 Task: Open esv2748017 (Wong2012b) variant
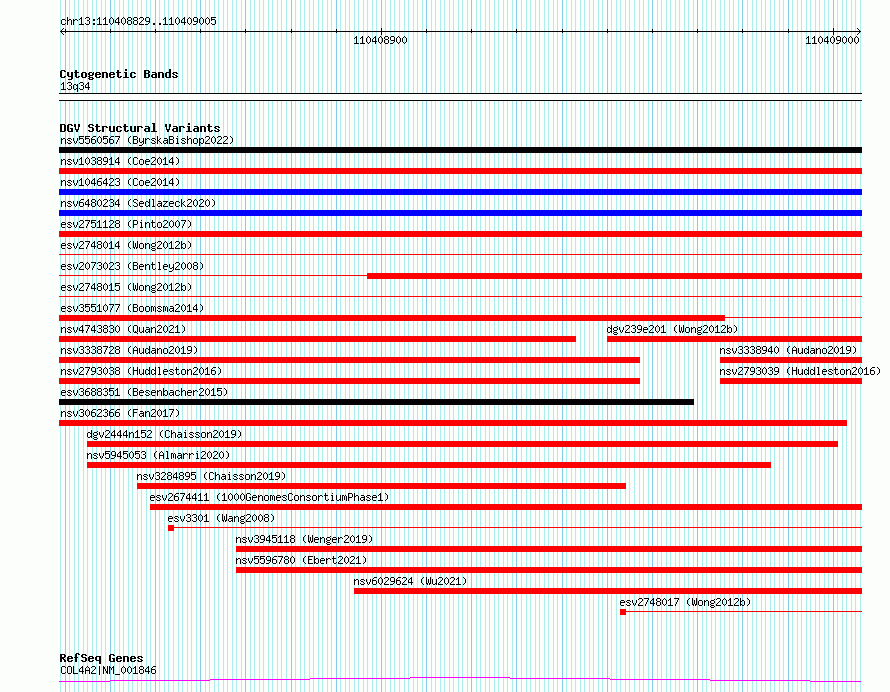[x=685, y=602]
